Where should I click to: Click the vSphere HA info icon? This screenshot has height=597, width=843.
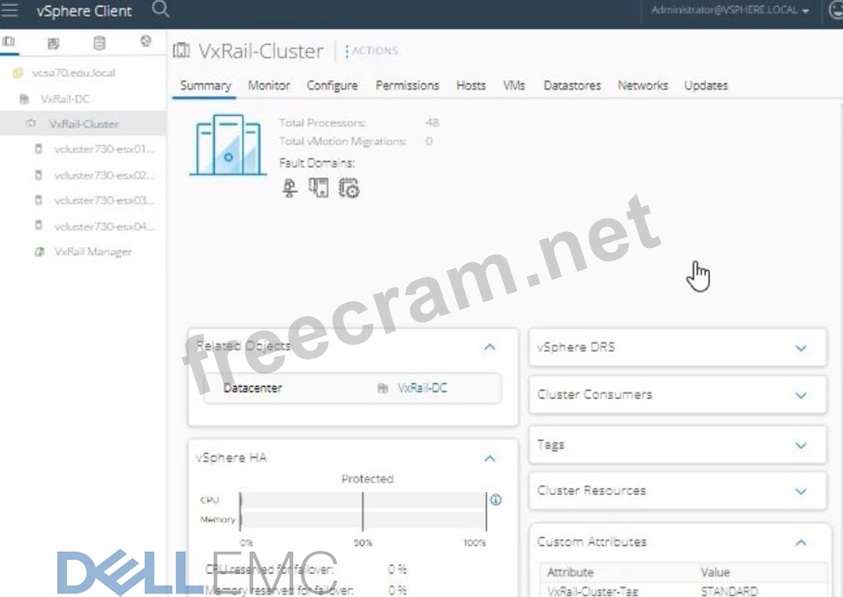coord(495,500)
